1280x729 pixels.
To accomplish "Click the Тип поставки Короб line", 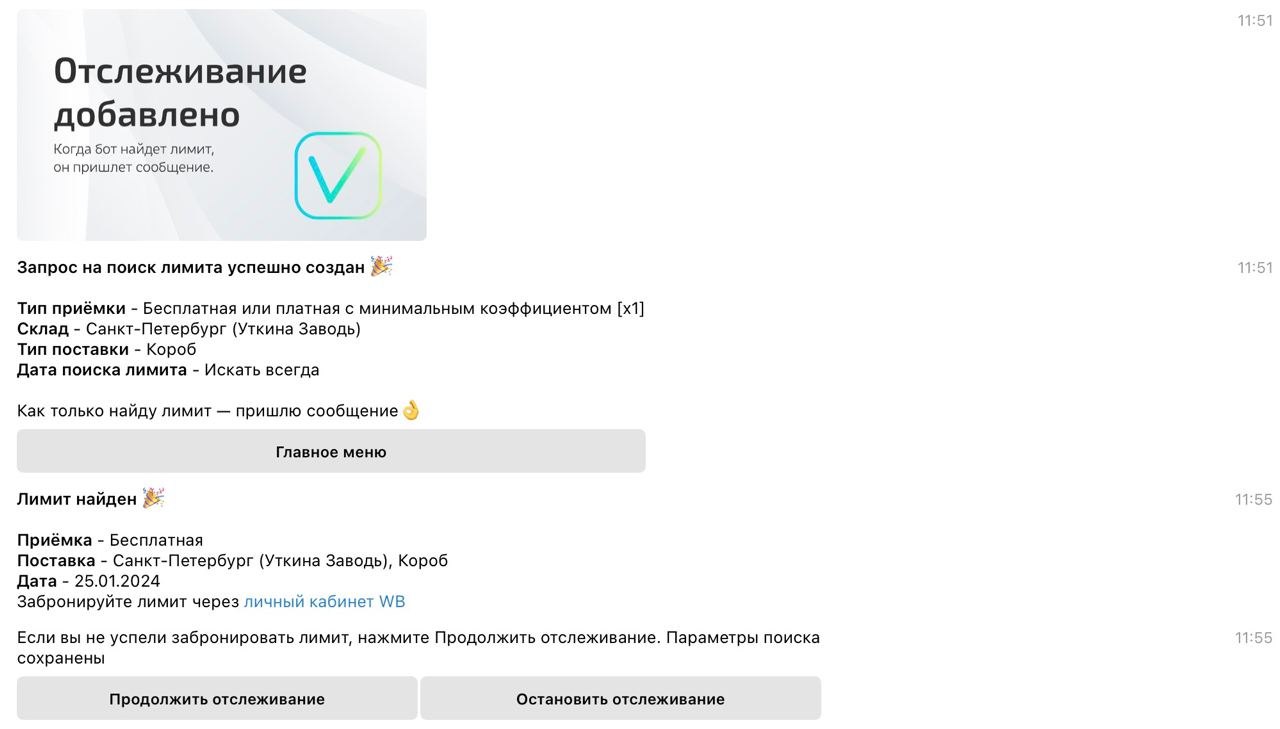I will [x=107, y=349].
